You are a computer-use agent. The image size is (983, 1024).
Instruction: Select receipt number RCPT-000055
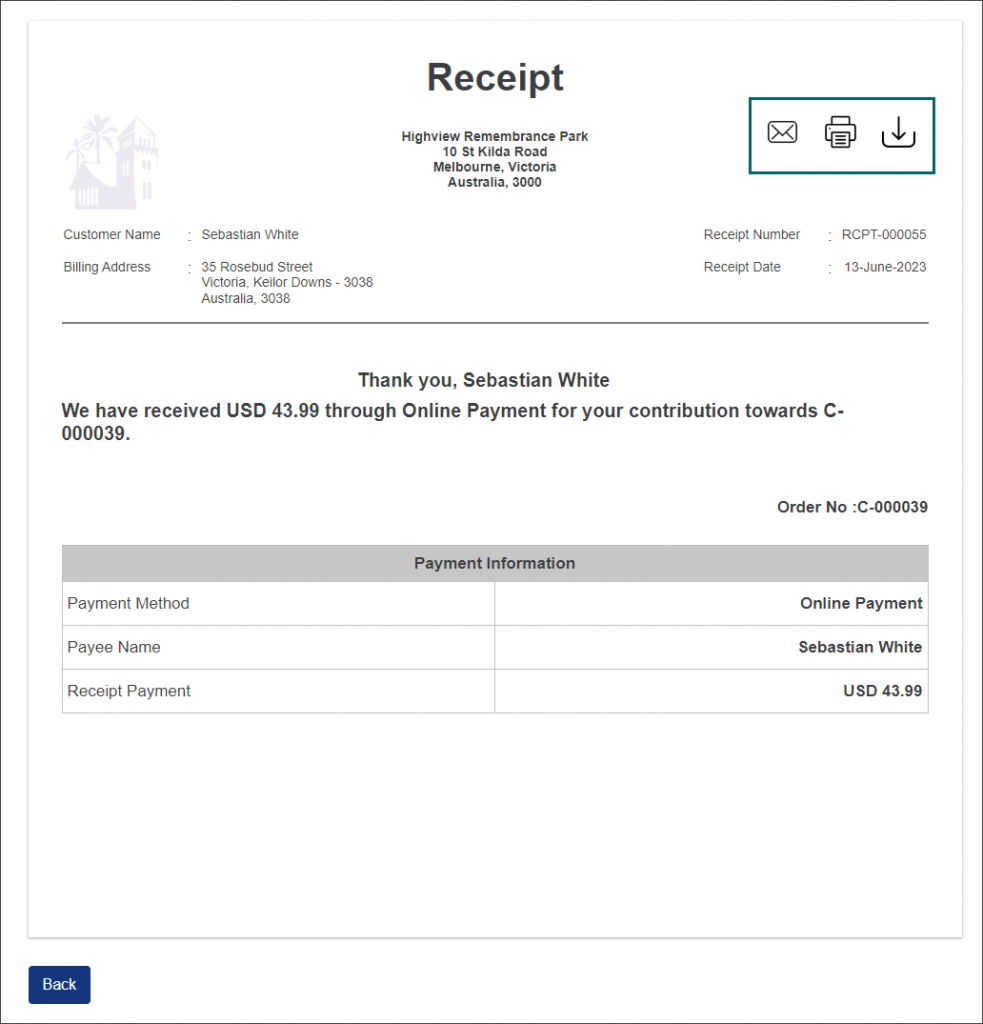883,234
